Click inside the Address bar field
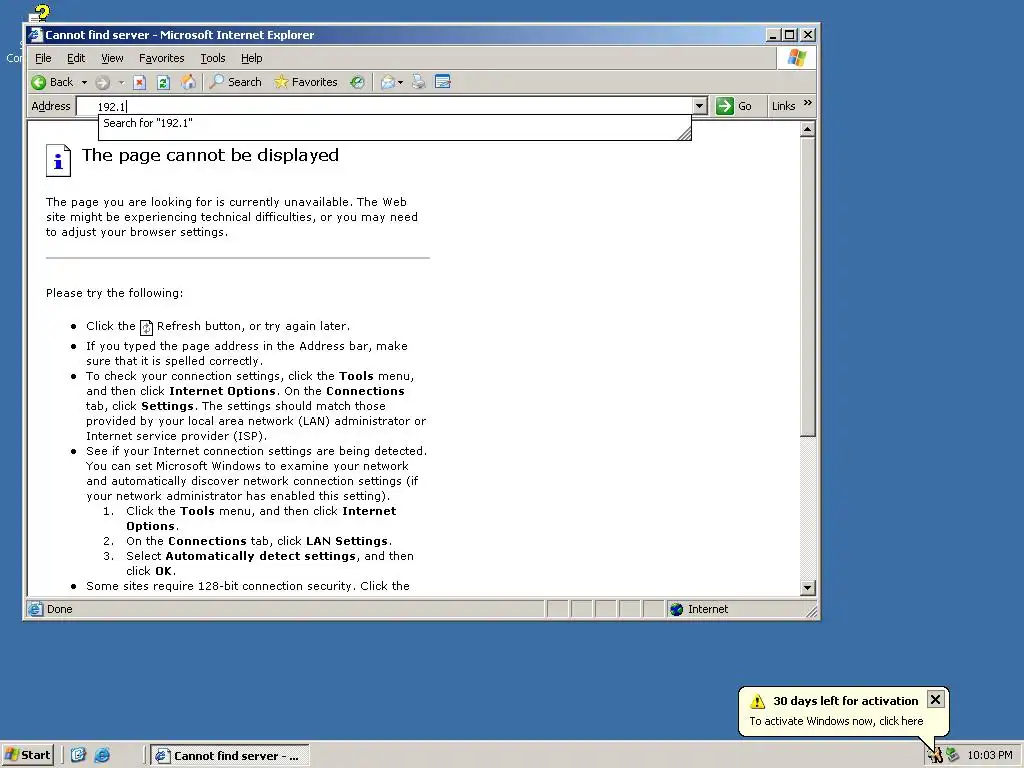The height and width of the screenshot is (768, 1024). 385,106
